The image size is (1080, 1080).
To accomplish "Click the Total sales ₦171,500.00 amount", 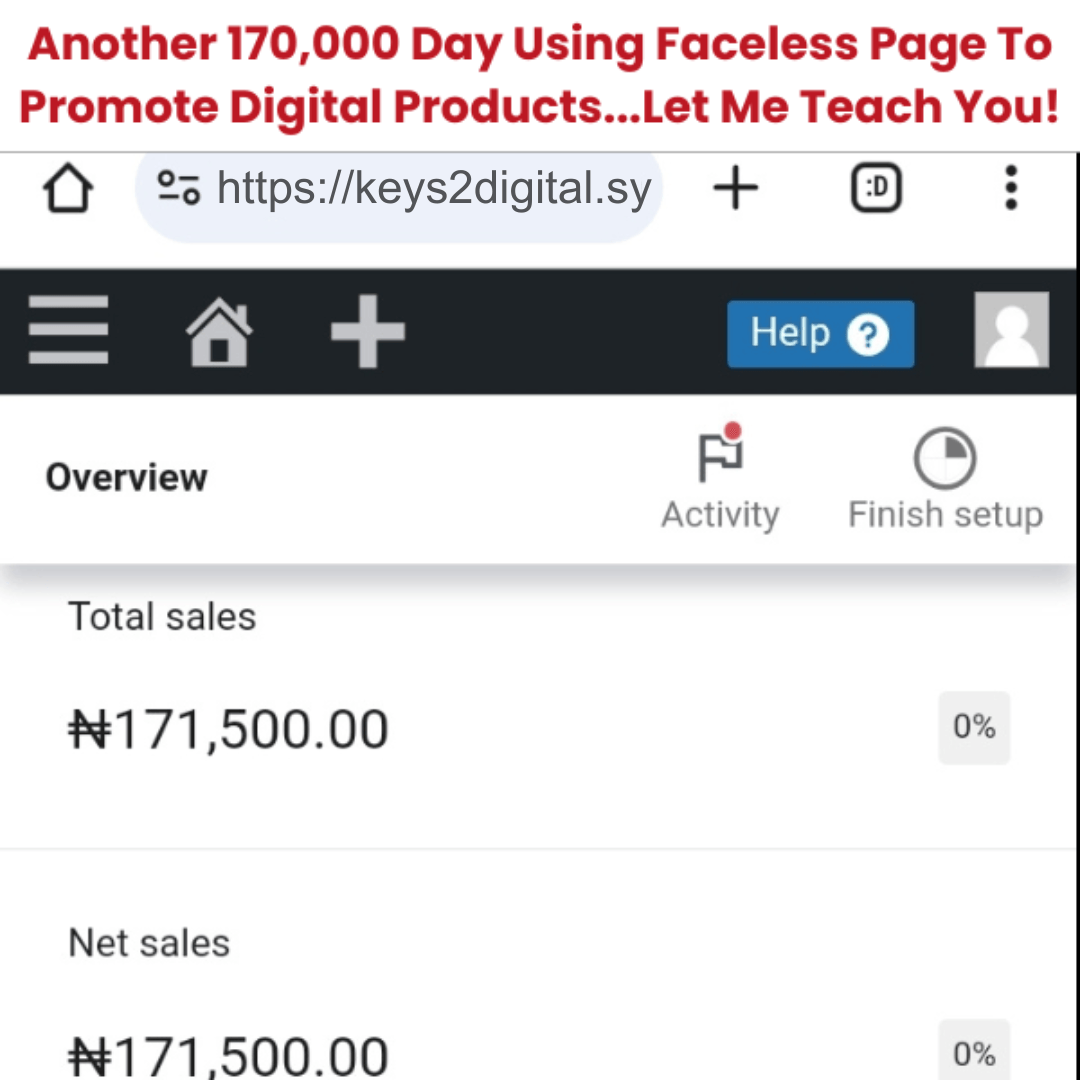I will coord(228,729).
